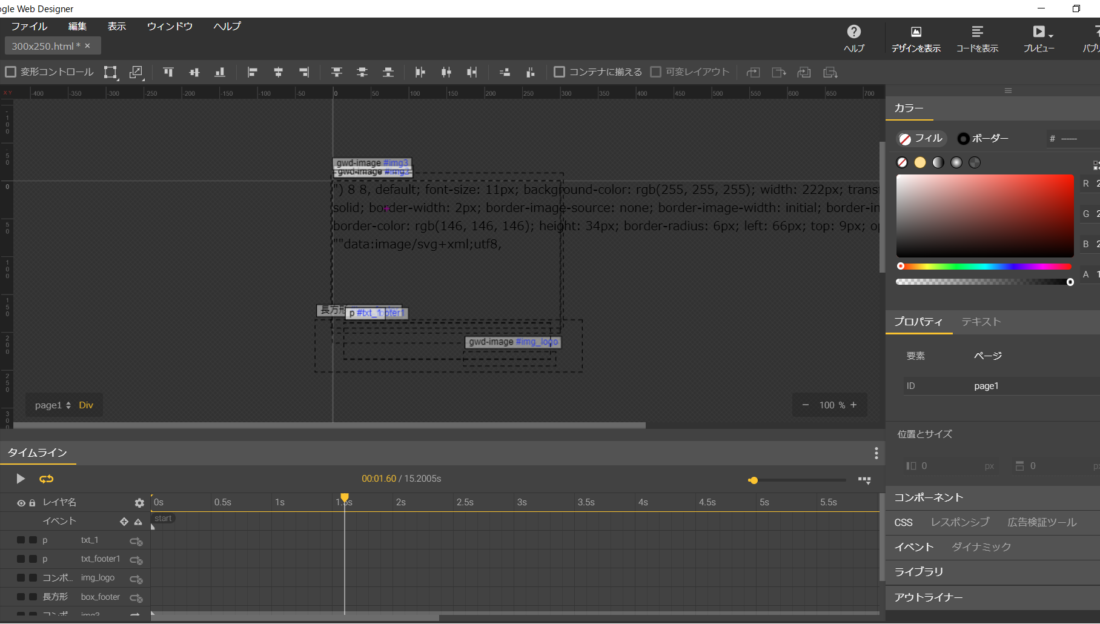Viewport: 1100px width, 624px height.
Task: Open the page1 selector dropdown
Action: (53, 405)
